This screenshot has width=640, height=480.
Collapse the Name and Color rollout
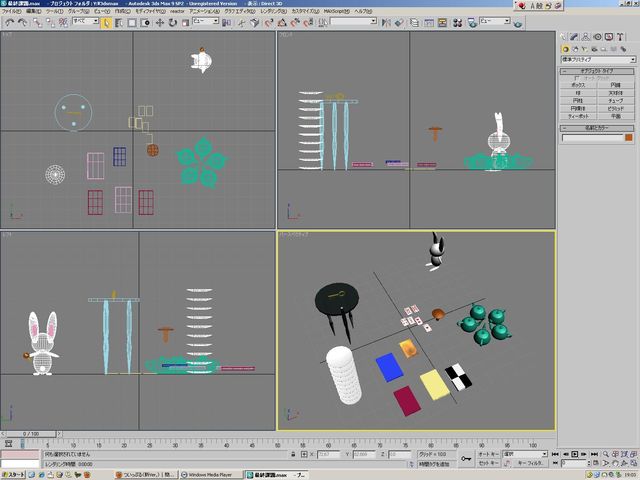click(x=597, y=128)
